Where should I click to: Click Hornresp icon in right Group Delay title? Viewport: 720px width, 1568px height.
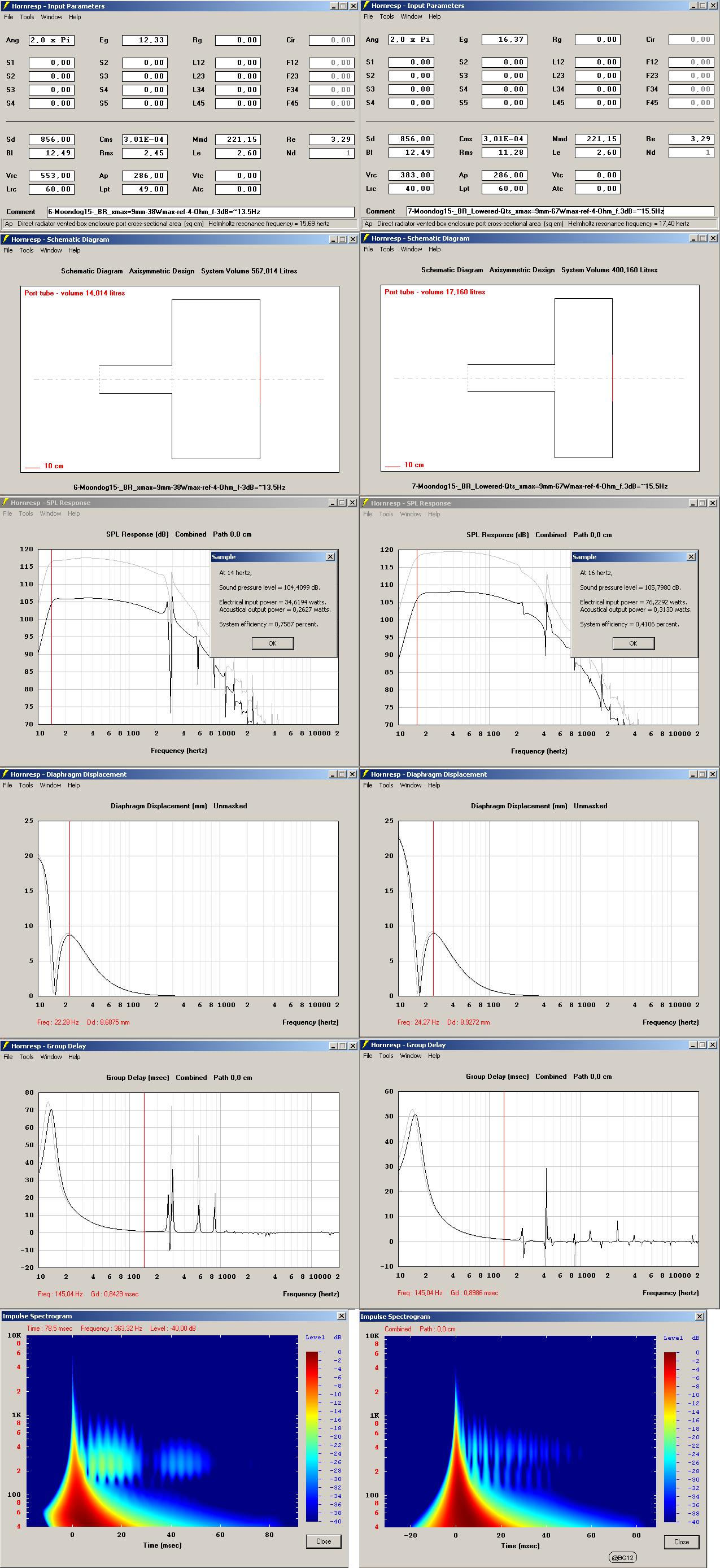[x=366, y=1044]
